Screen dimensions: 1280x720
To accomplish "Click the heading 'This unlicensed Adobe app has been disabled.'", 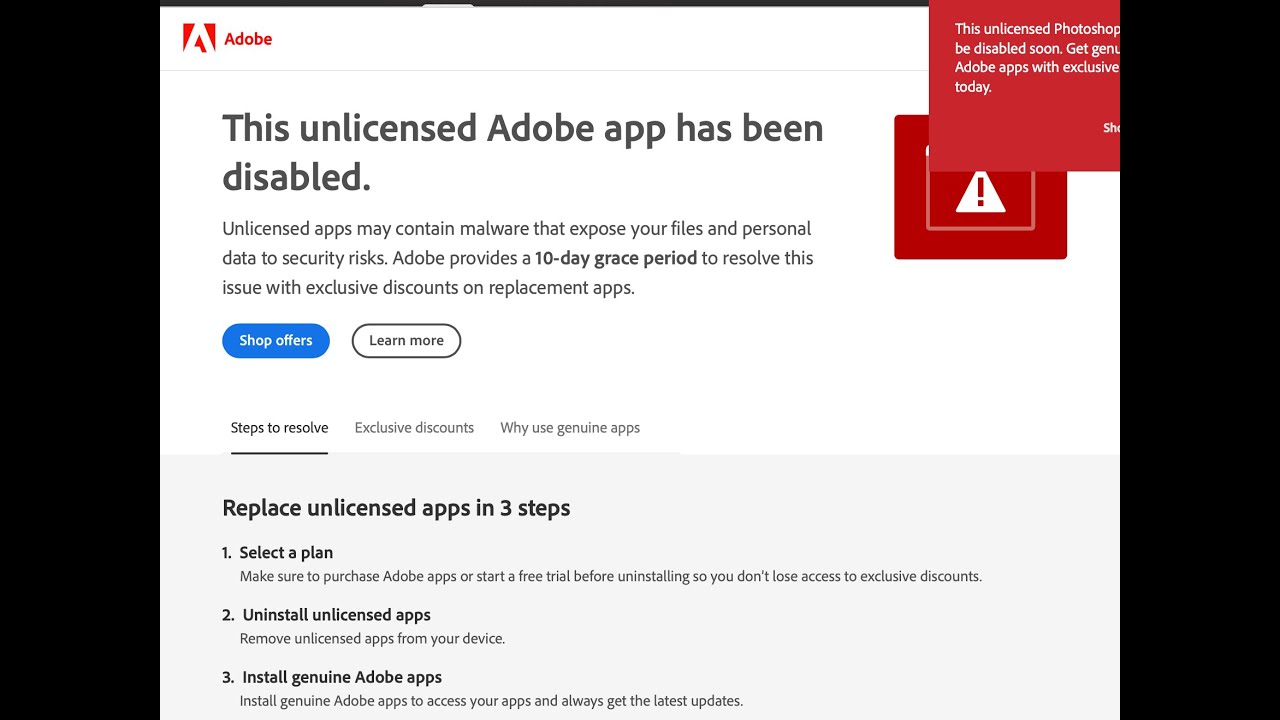I will click(x=523, y=152).
